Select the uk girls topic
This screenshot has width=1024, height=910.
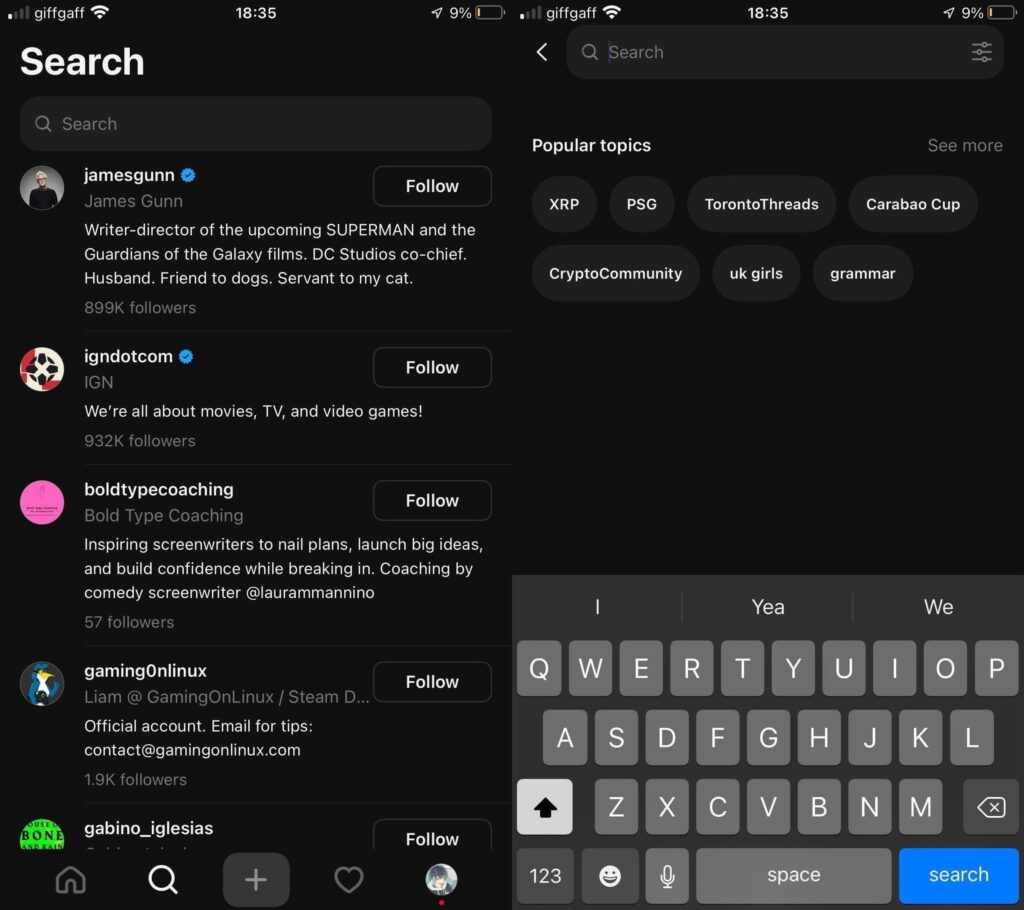click(x=756, y=273)
